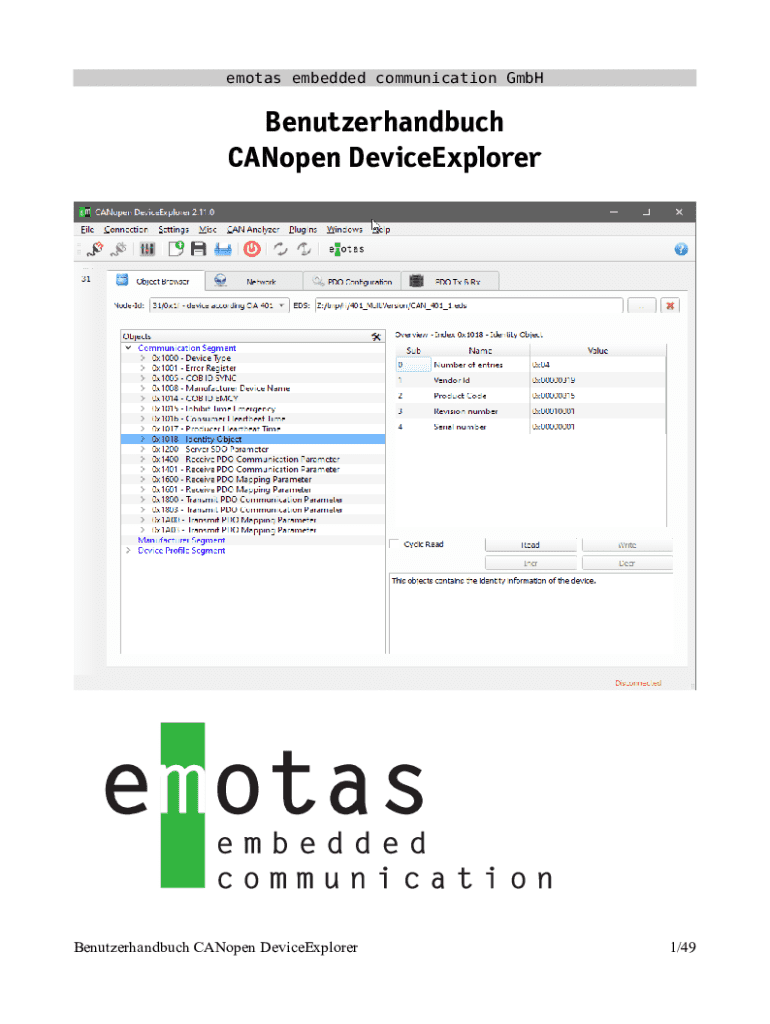Image resolution: width=770 pixels, height=1024 pixels.
Task: Open the CAN Analyzer menu
Action: pyautogui.click(x=253, y=229)
